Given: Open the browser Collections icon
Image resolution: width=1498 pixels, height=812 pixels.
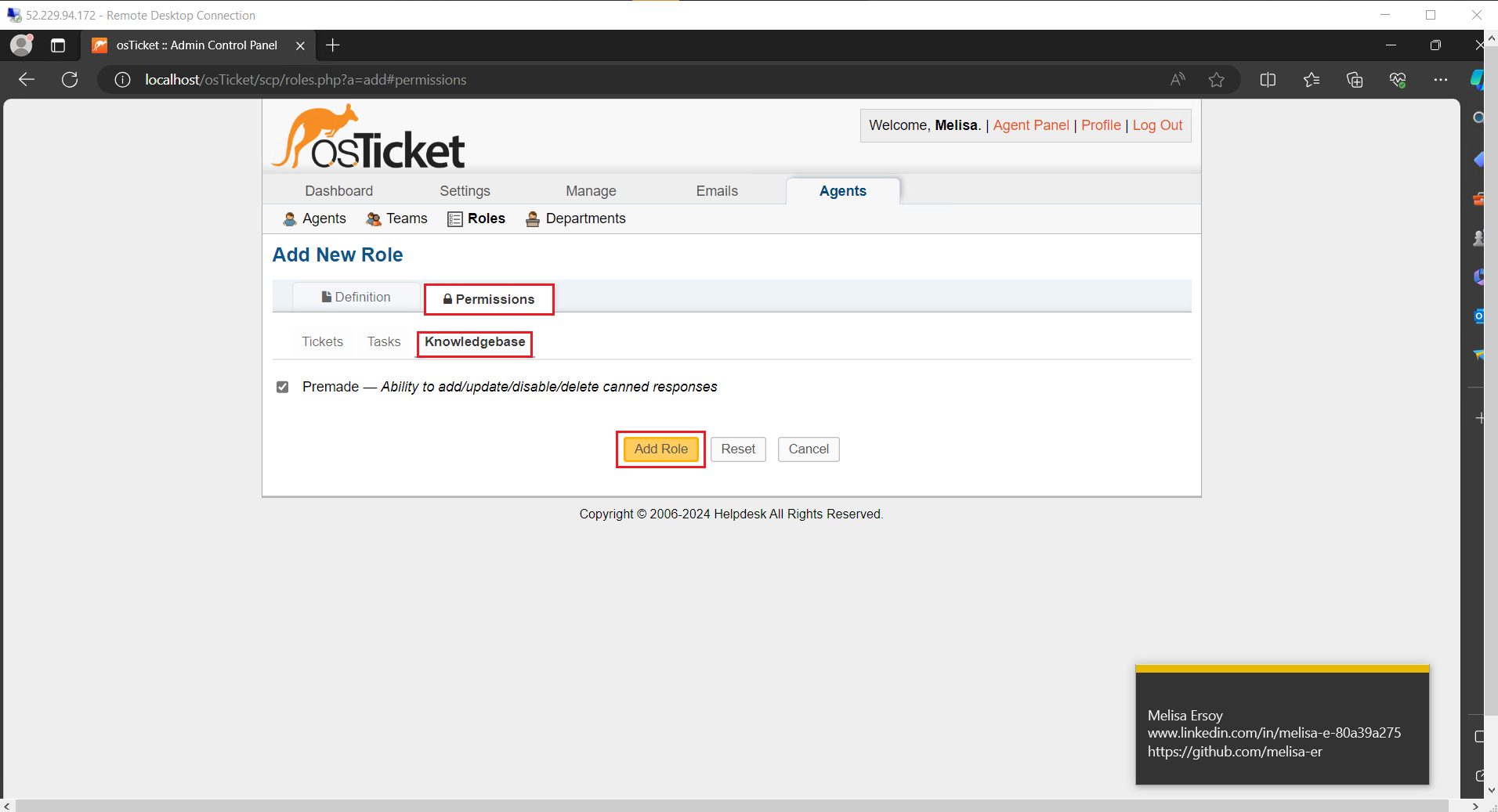Looking at the screenshot, I should (x=1355, y=79).
